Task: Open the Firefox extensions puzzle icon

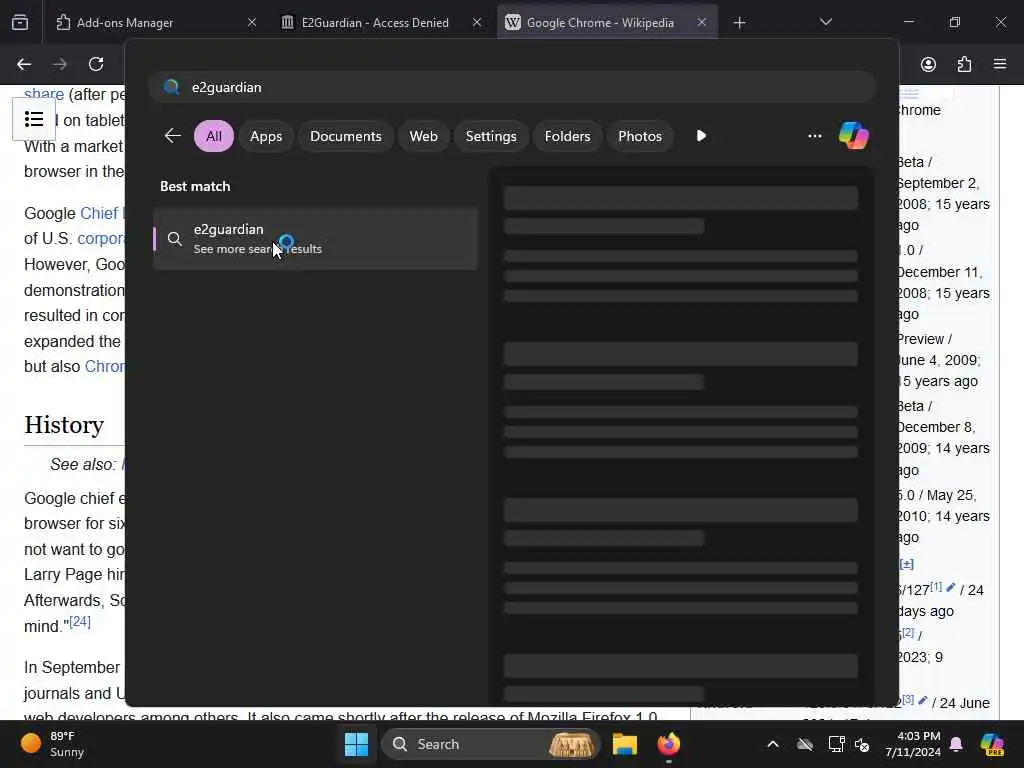Action: click(x=964, y=64)
